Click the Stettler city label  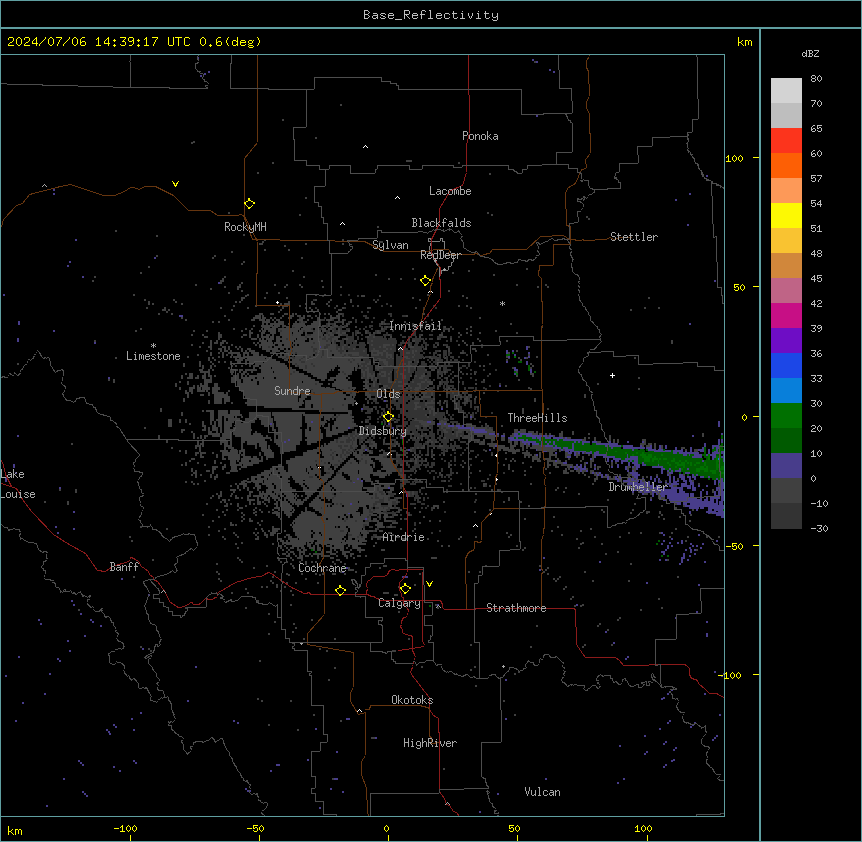coord(633,237)
